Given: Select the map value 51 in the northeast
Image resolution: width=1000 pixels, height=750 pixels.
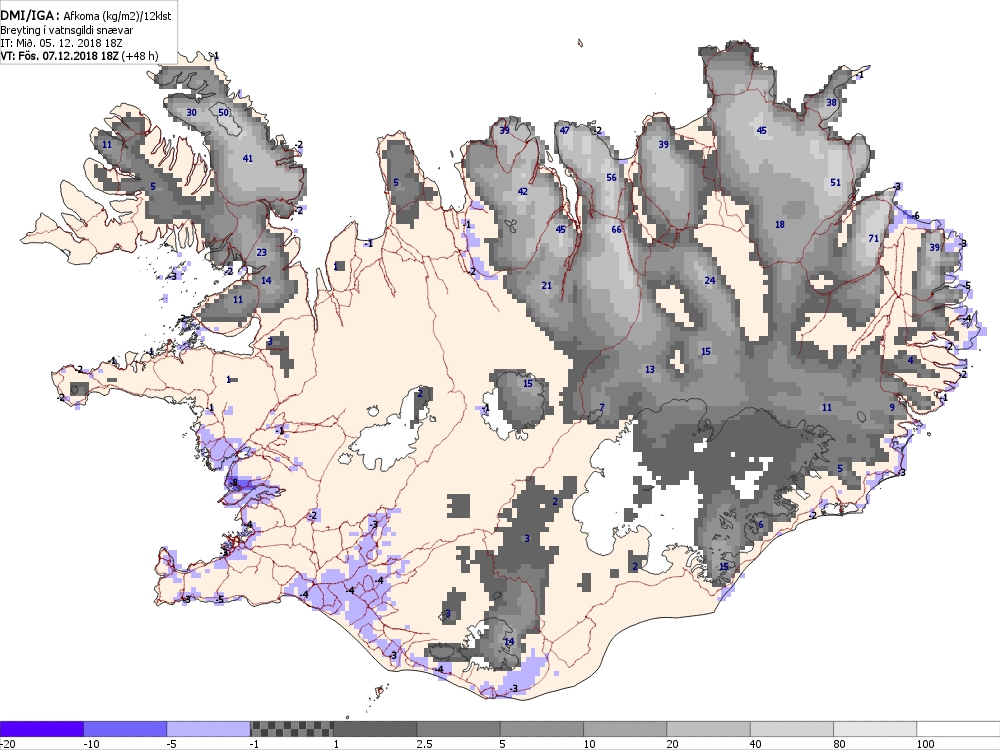Looking at the screenshot, I should coord(835,182).
